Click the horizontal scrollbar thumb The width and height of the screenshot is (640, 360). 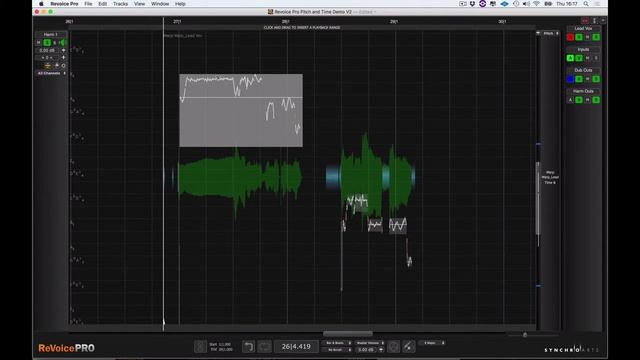pos(348,334)
